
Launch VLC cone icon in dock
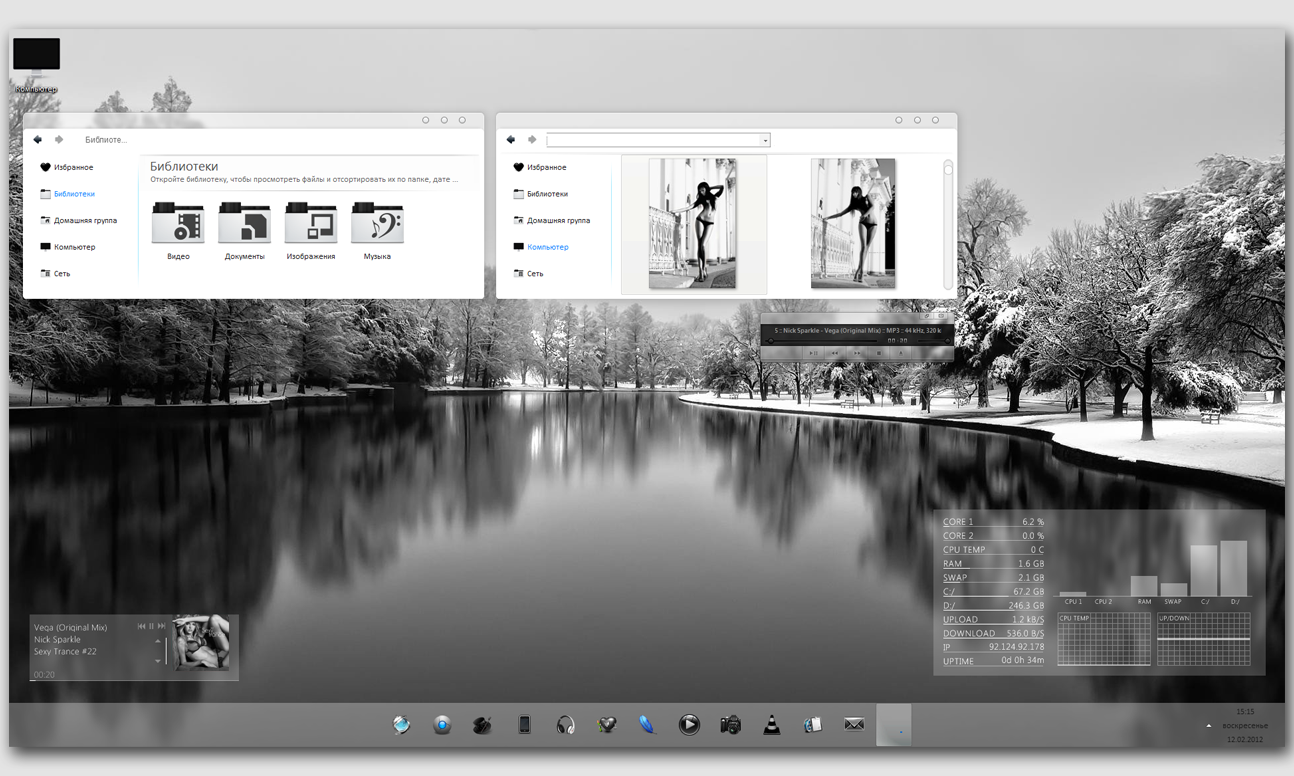[x=771, y=725]
